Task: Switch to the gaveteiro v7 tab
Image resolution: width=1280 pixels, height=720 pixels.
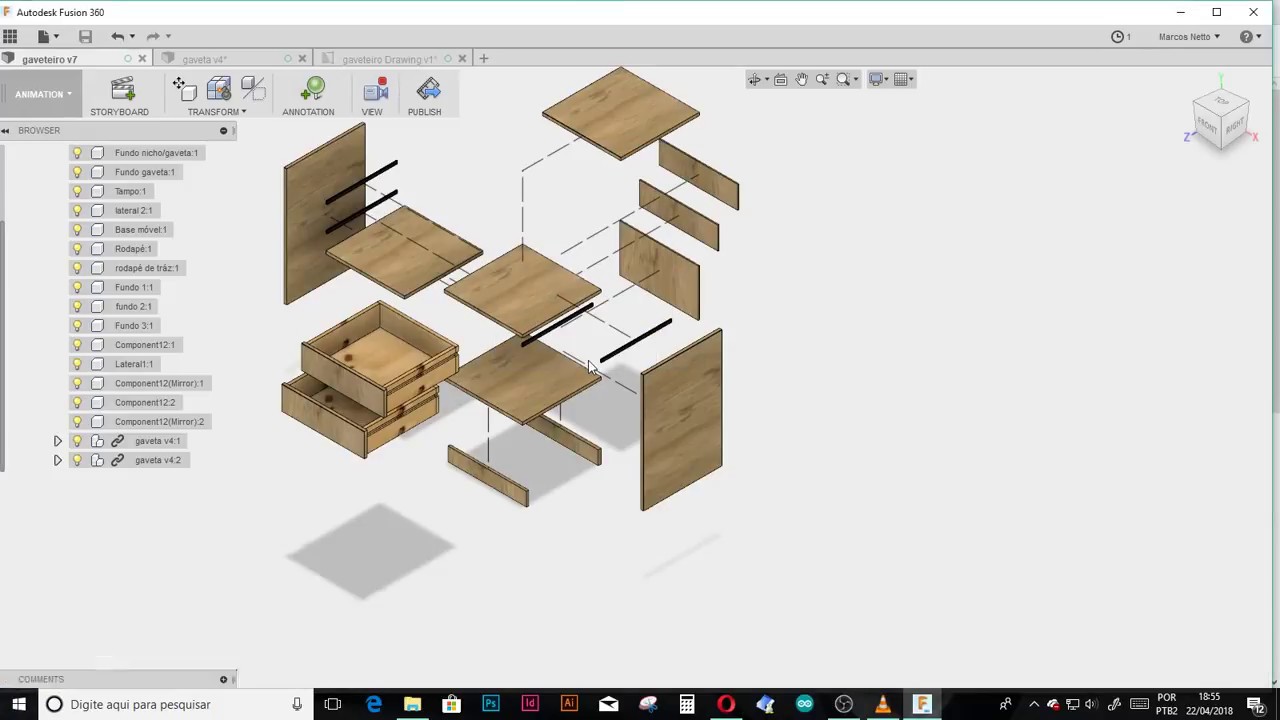Action: (x=50, y=59)
